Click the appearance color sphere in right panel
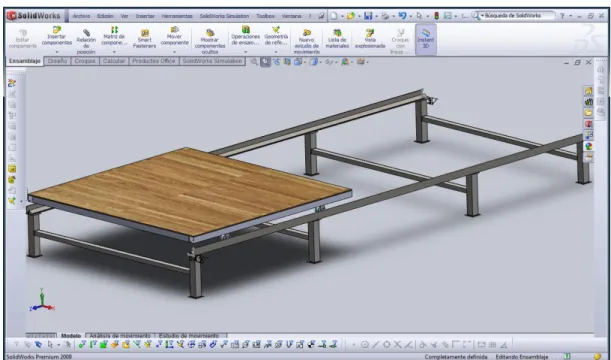Viewport: 611px width, 360px height. click(x=588, y=146)
